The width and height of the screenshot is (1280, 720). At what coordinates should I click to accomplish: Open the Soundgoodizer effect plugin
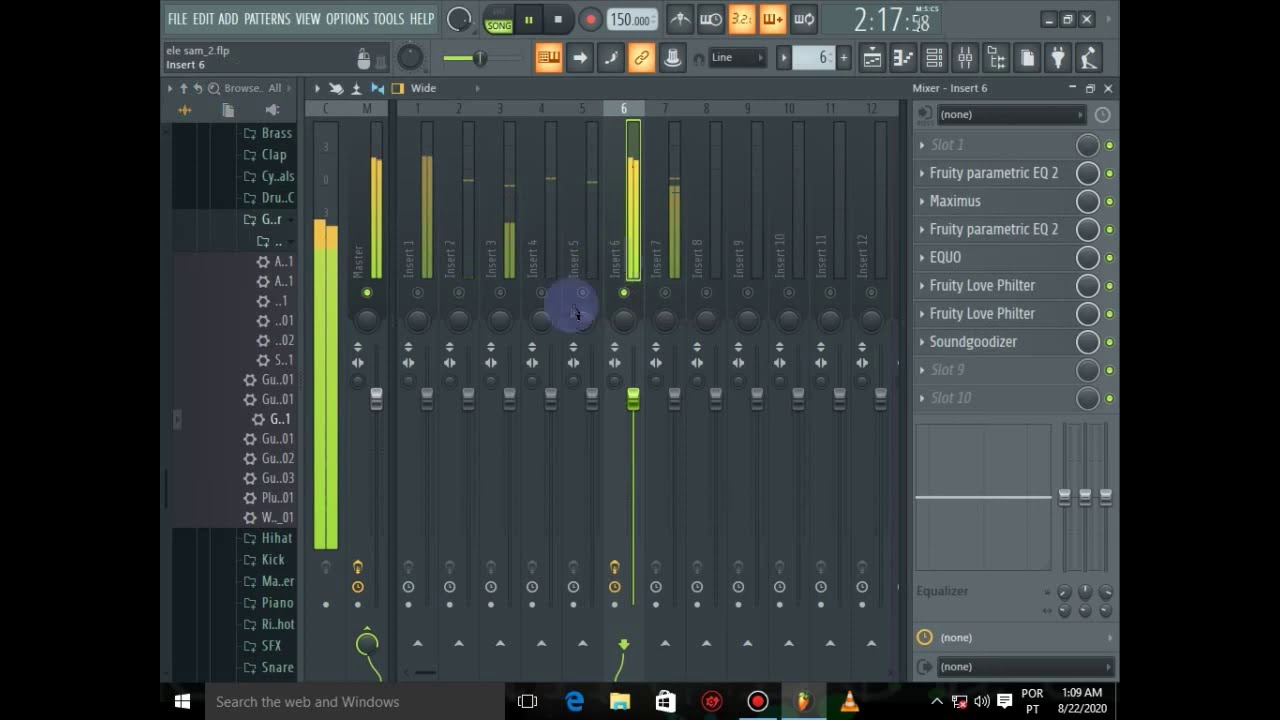[973, 341]
